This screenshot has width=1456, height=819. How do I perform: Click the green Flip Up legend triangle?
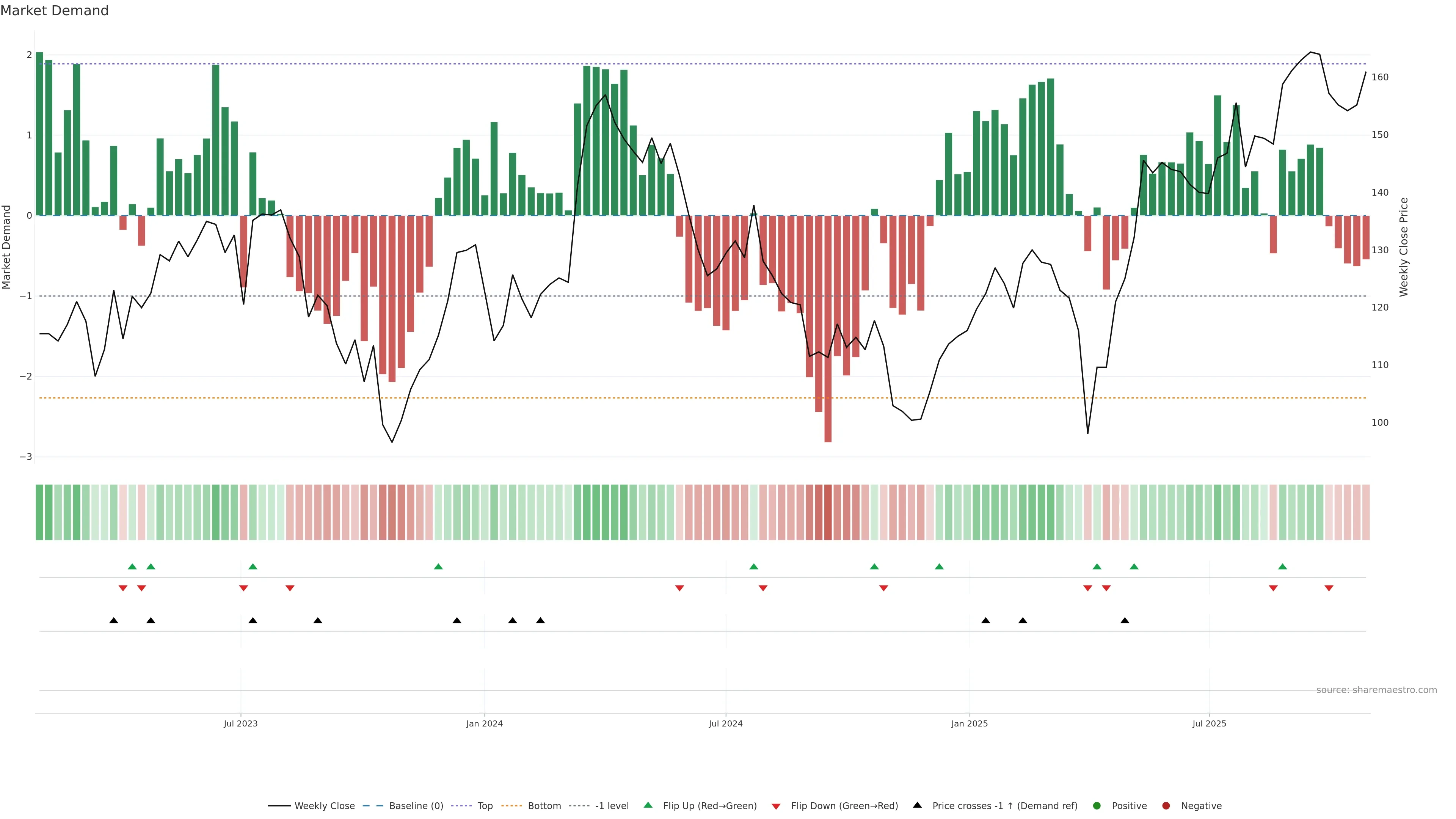[x=648, y=805]
